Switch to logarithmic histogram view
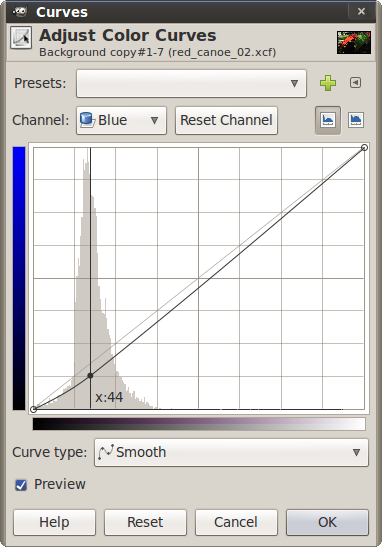 [356, 120]
